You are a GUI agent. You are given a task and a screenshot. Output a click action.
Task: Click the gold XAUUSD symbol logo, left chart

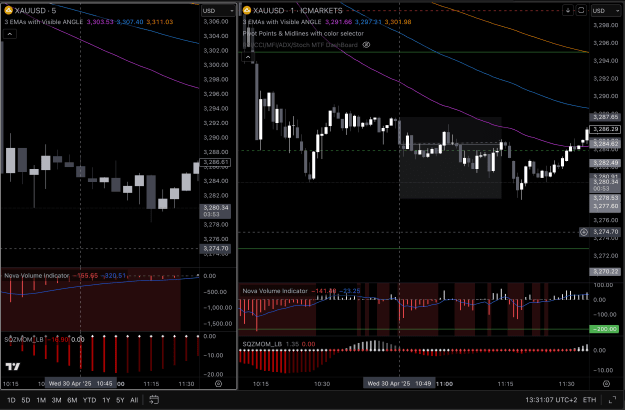point(8,10)
